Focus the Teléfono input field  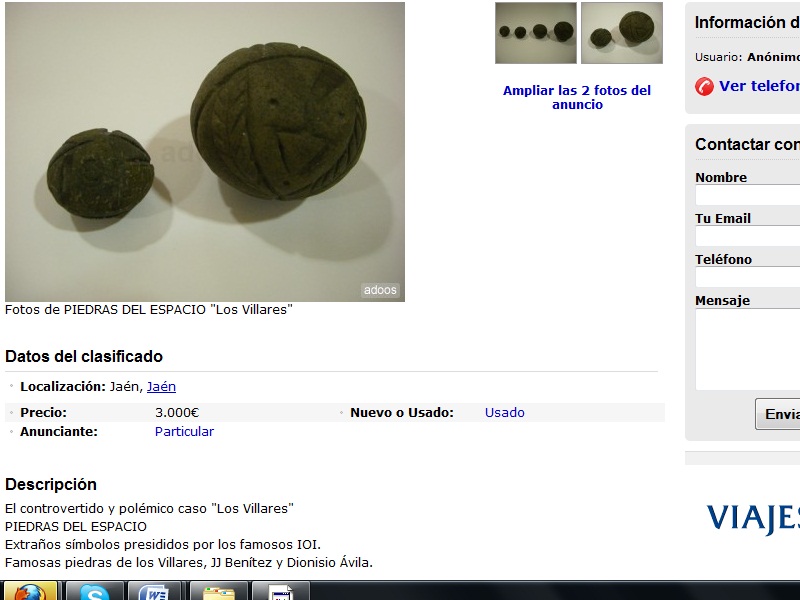click(747, 278)
